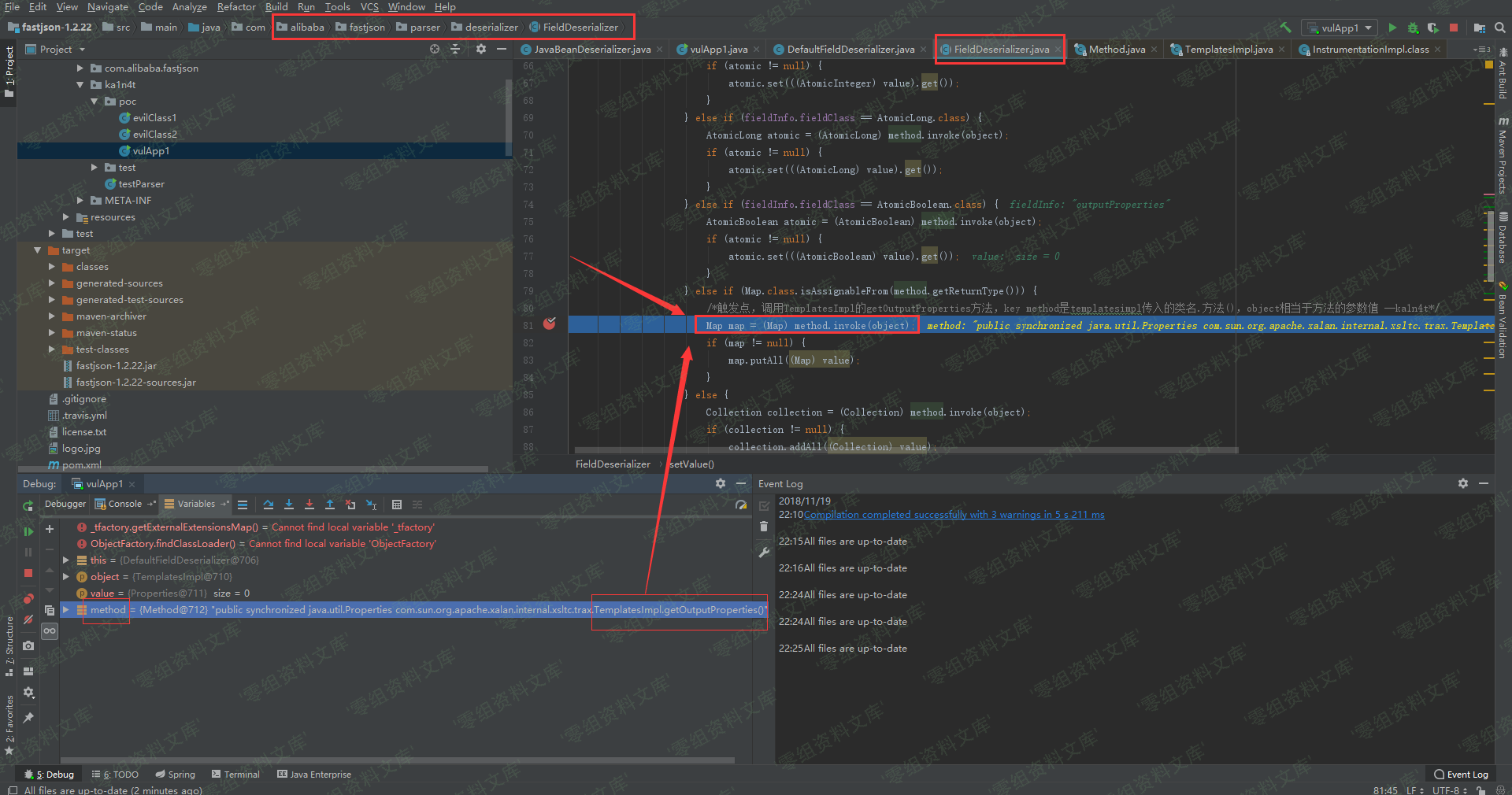Open the compilation completed successfully link
This screenshot has height=795, width=1512.
pos(954,515)
